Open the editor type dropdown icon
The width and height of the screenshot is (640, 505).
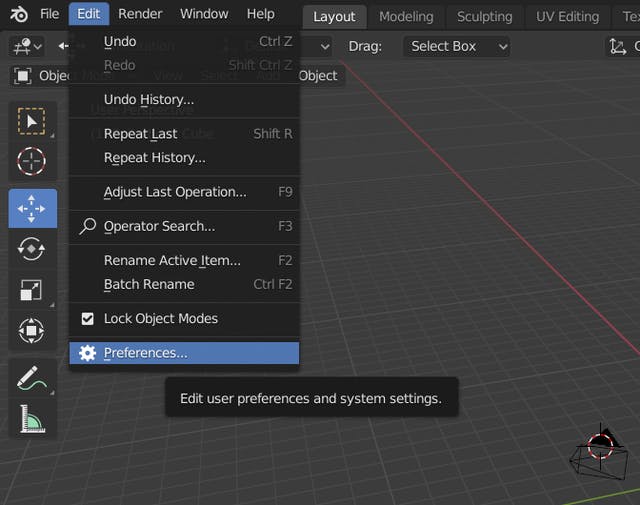27,46
